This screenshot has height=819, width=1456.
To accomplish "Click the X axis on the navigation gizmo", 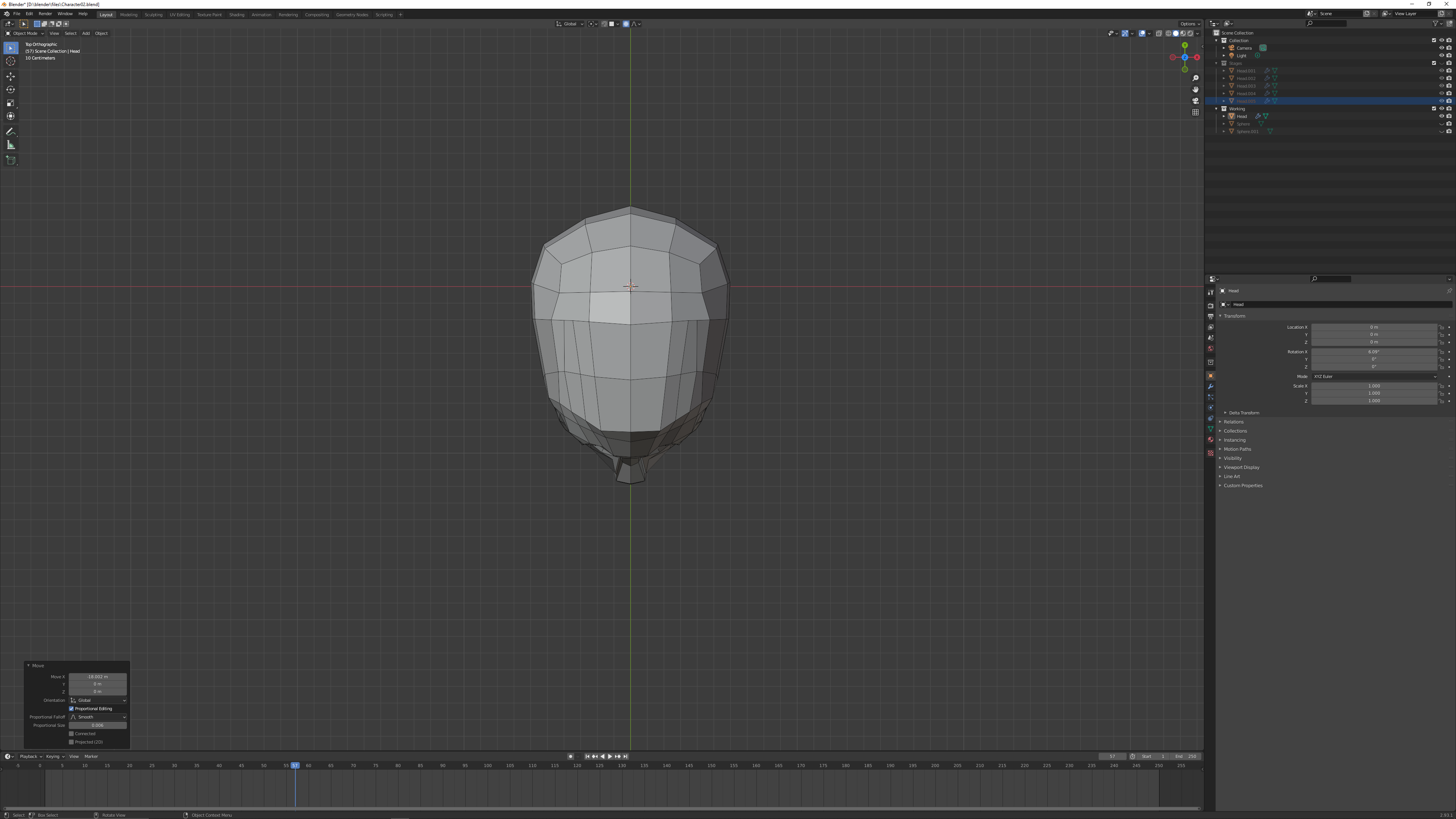I will 1197,57.
